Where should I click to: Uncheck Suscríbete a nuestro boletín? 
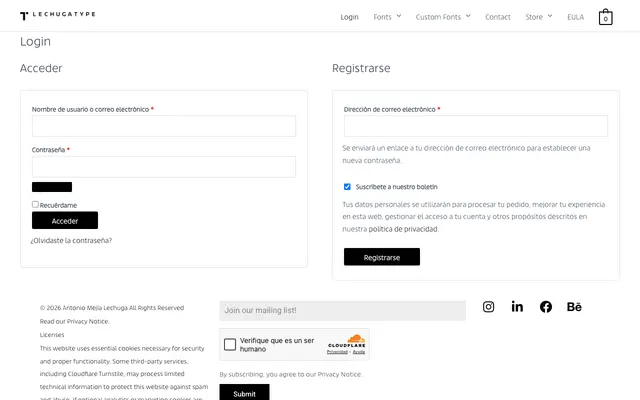click(347, 187)
